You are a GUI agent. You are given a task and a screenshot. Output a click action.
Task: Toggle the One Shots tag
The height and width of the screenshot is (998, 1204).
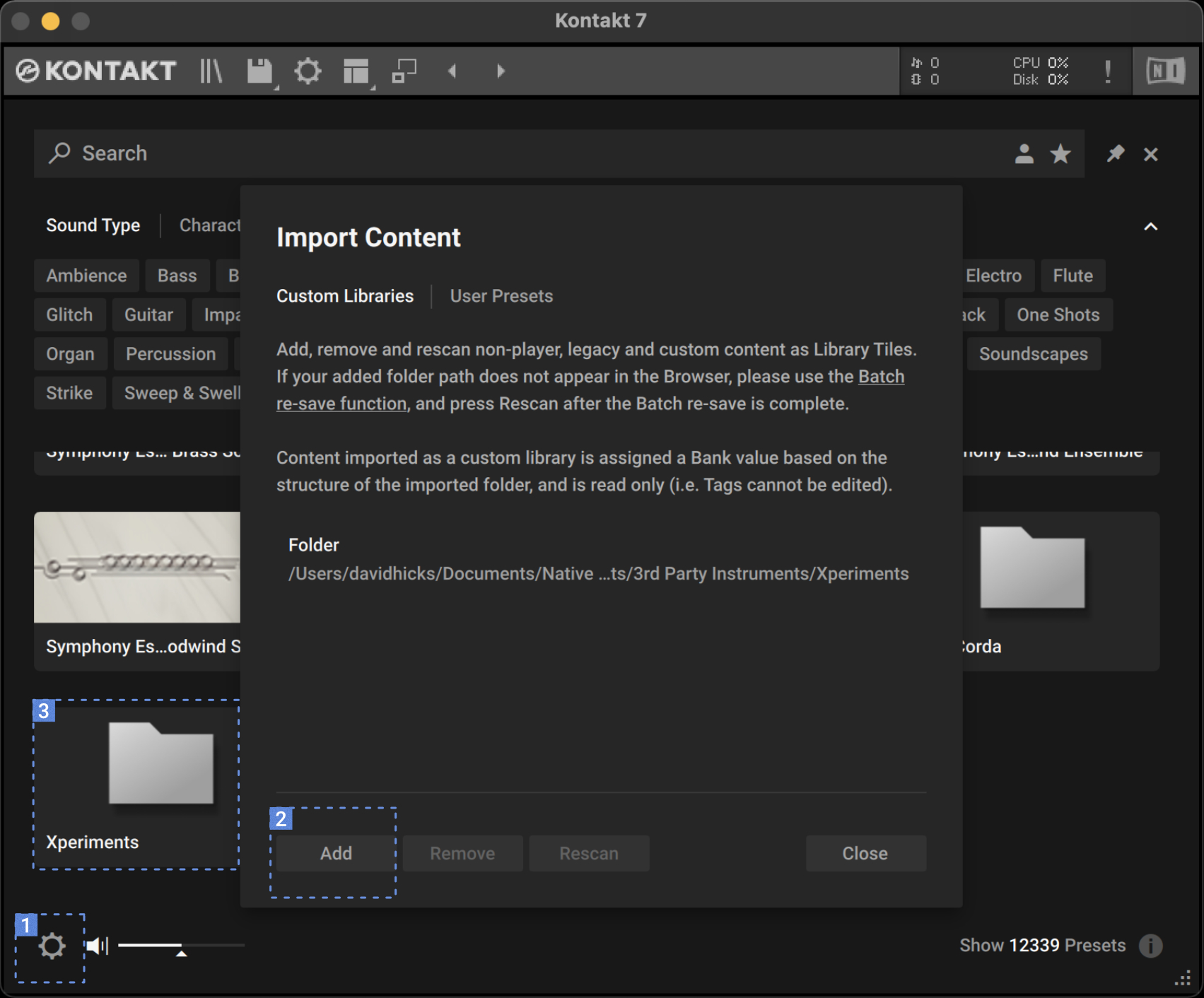tap(1058, 315)
